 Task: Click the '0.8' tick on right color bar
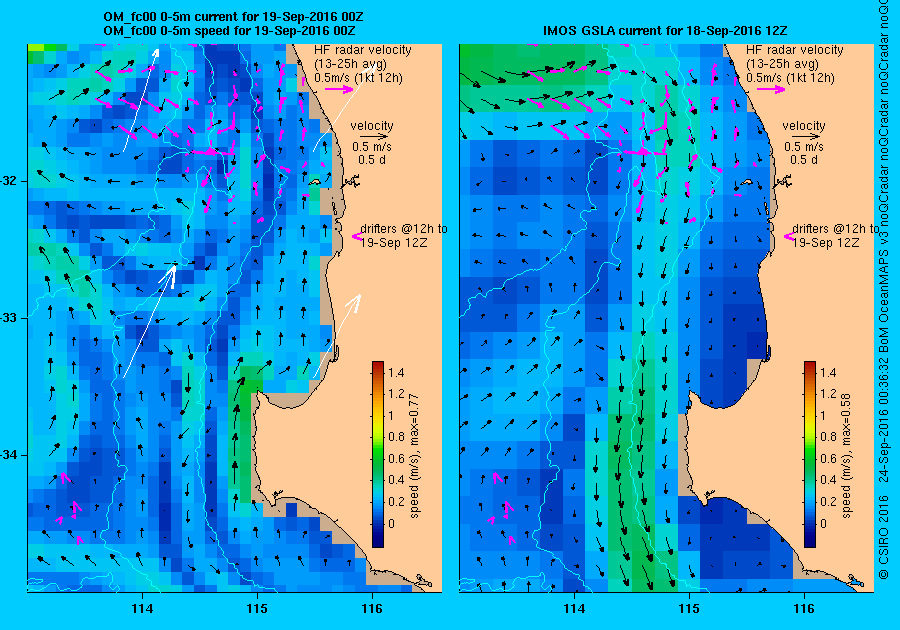point(828,437)
